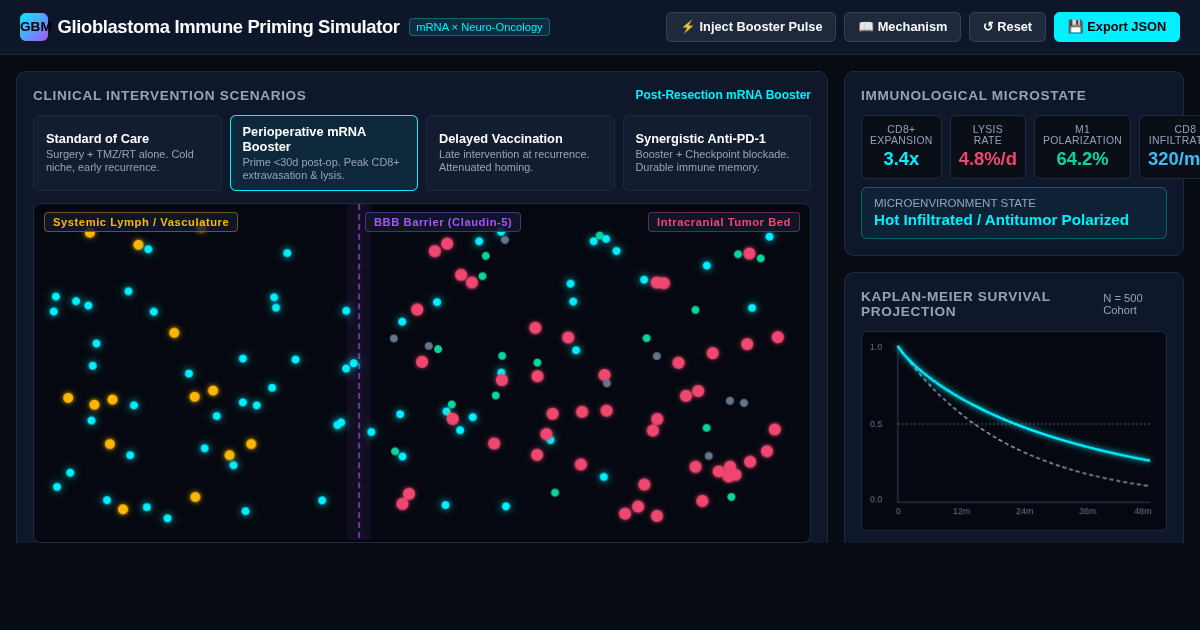1200x630 pixels.
Task: Click the Kaplan-Meier survival chart
Action: click(1014, 431)
